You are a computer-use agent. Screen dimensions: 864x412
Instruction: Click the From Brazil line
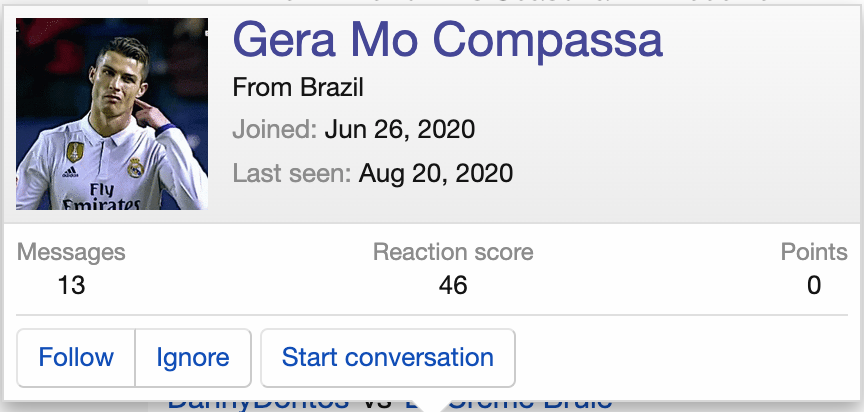coord(297,87)
